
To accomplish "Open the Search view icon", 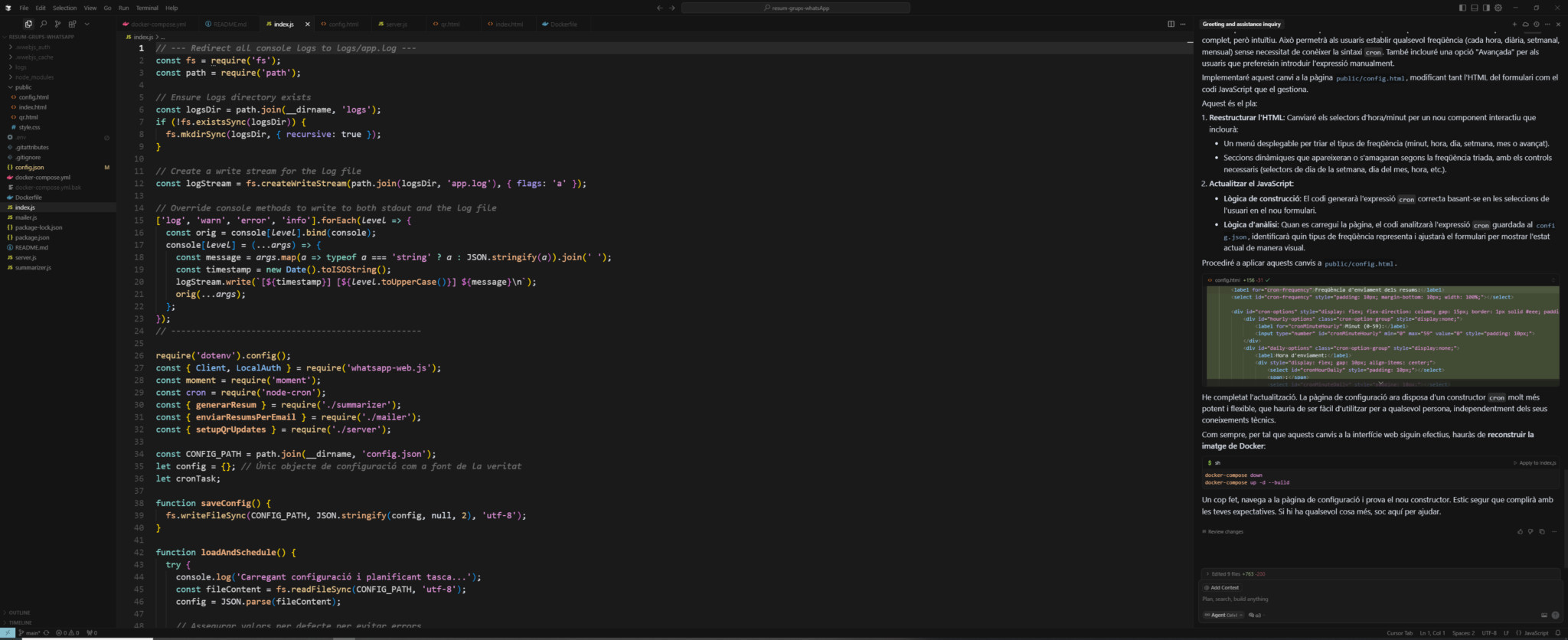I will coord(43,24).
